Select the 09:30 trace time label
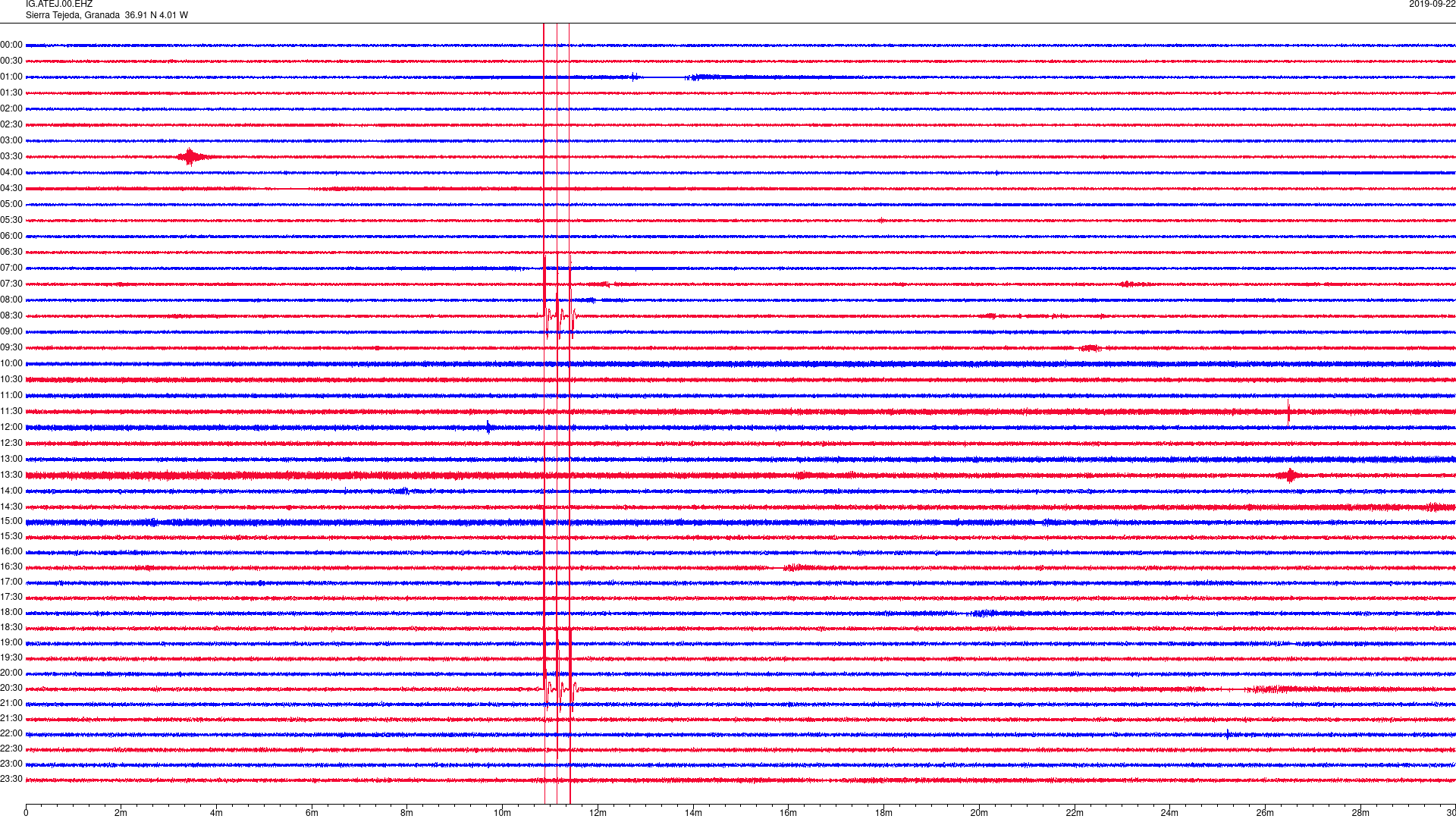1456x819 pixels. point(11,347)
